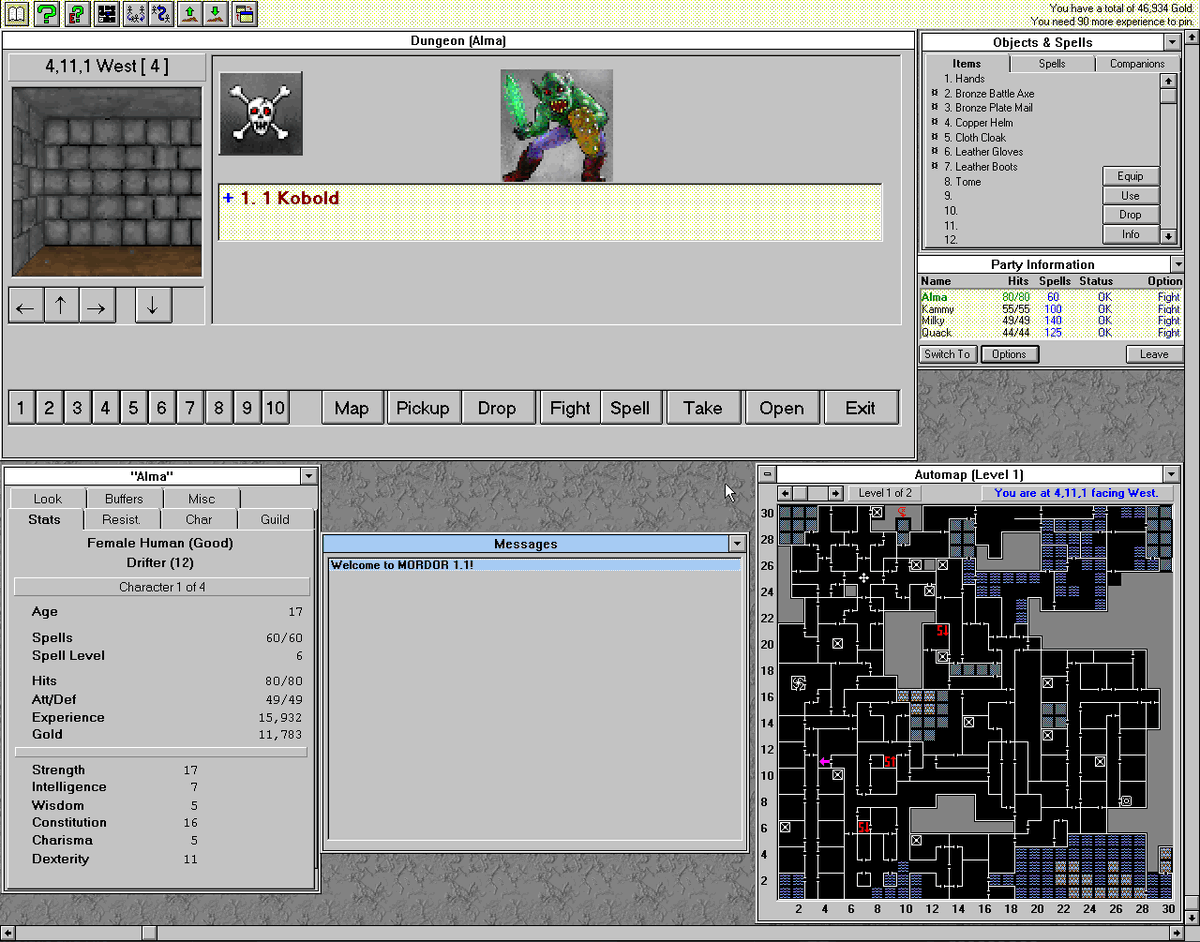Click the skull and crossbones icon
This screenshot has width=1200, height=942.
pos(261,113)
